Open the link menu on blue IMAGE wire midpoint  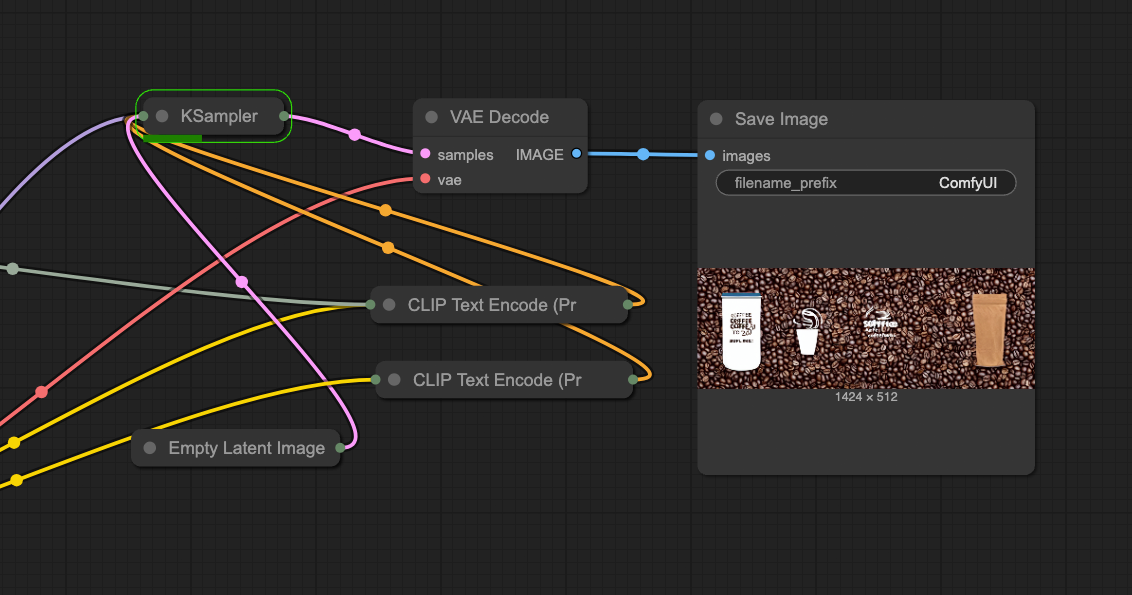(643, 154)
